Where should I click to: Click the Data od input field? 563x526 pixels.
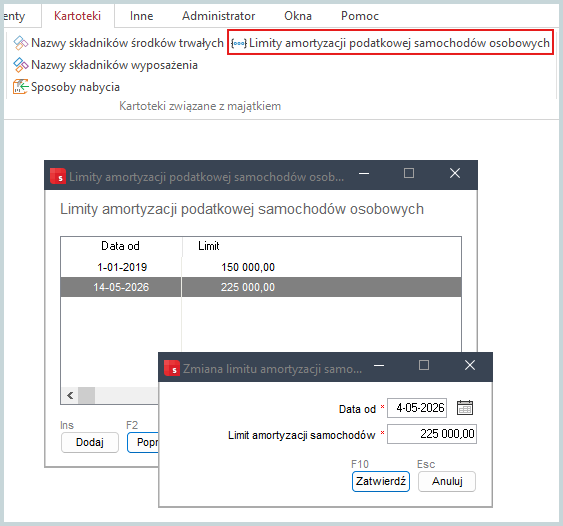pyautogui.click(x=417, y=408)
